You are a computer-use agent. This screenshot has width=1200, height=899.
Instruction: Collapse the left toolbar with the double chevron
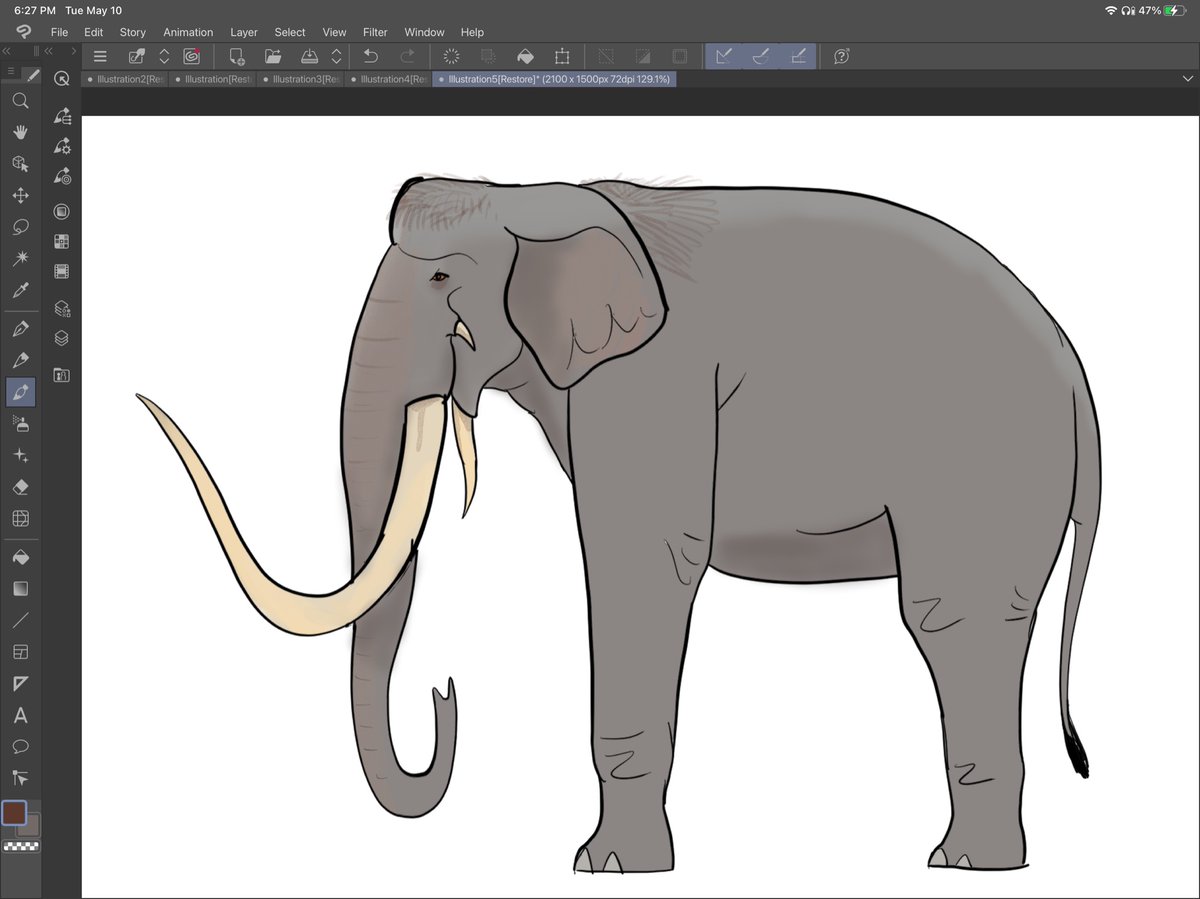[x=8, y=50]
